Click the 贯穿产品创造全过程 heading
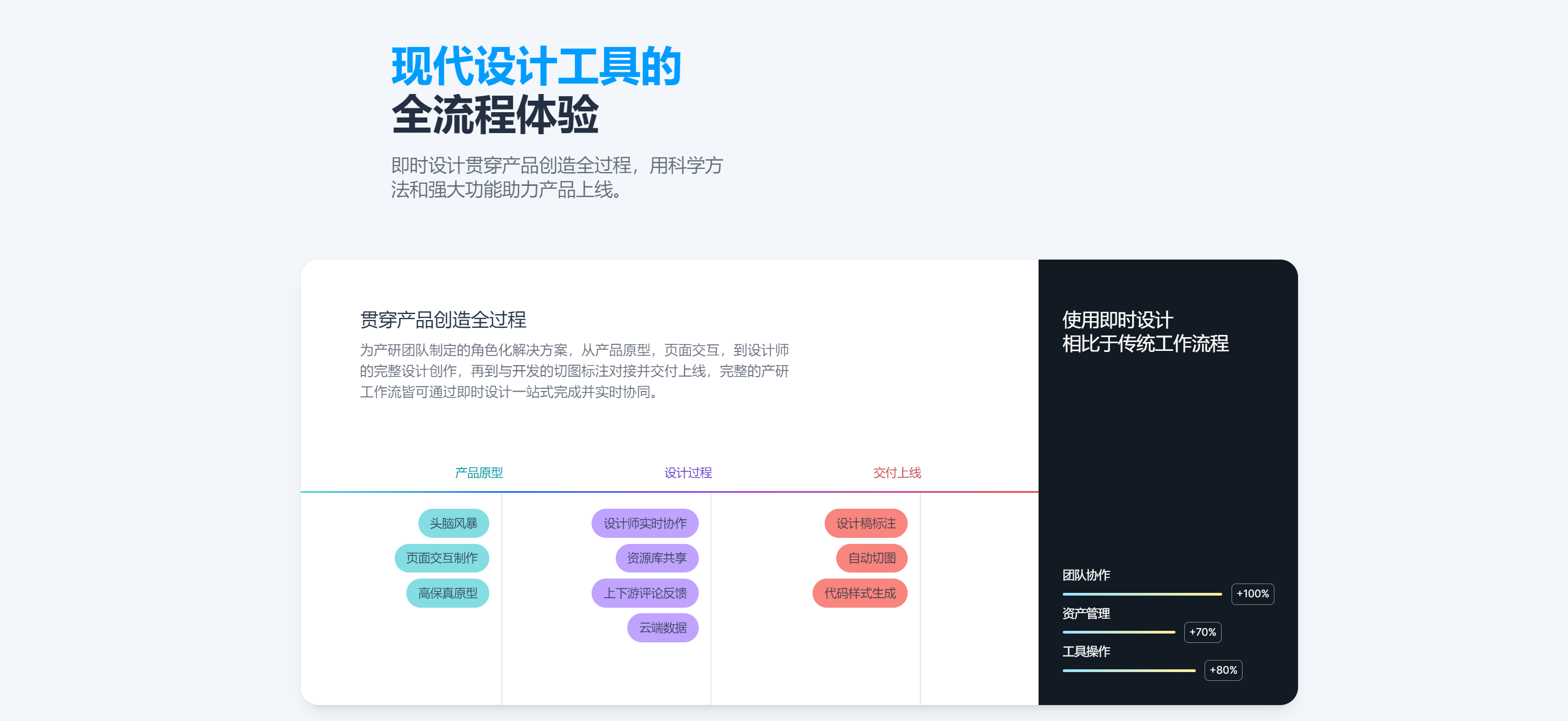1568x721 pixels. coord(443,319)
